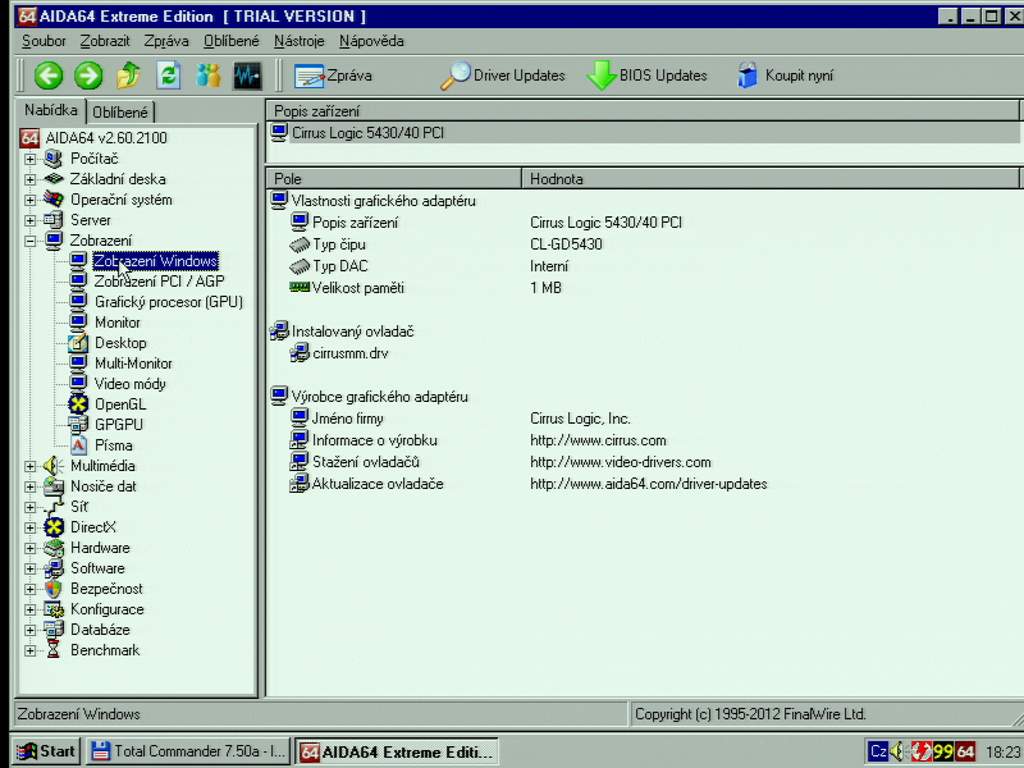Open the system stability graph icon
The image size is (1024, 768).
pos(248,76)
